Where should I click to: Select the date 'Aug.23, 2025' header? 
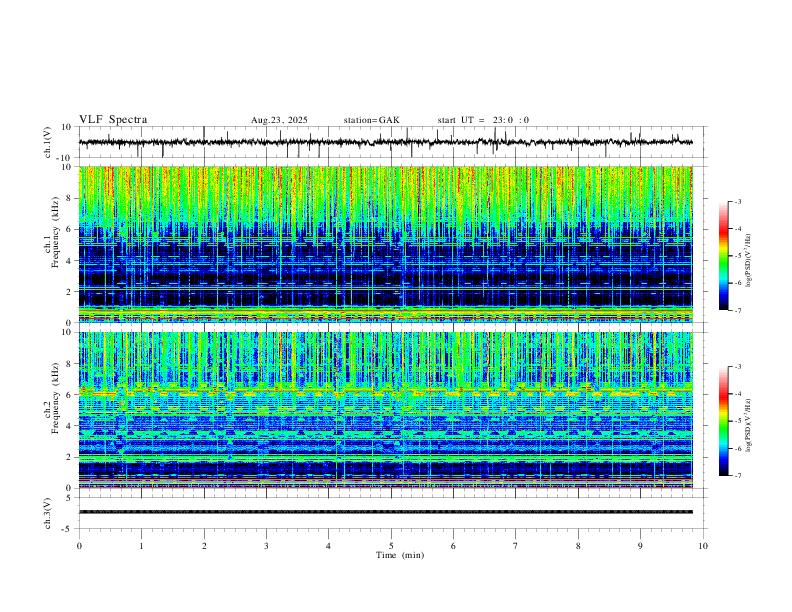click(279, 120)
